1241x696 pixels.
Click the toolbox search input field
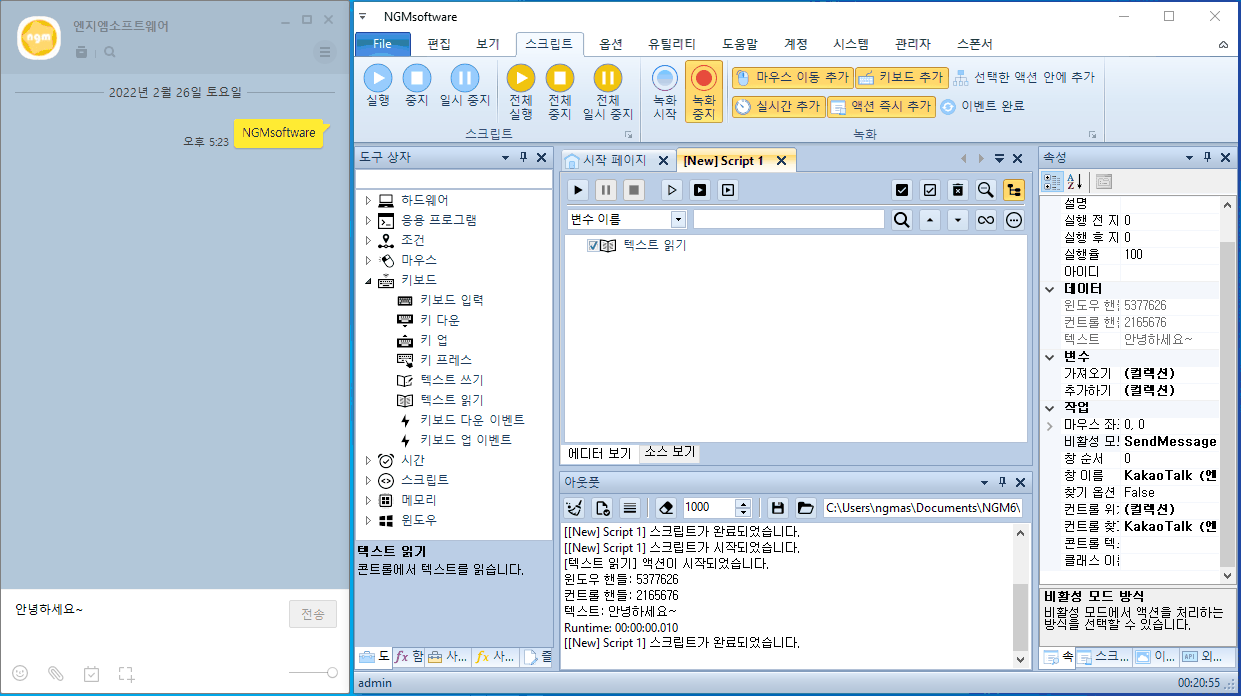(x=453, y=179)
